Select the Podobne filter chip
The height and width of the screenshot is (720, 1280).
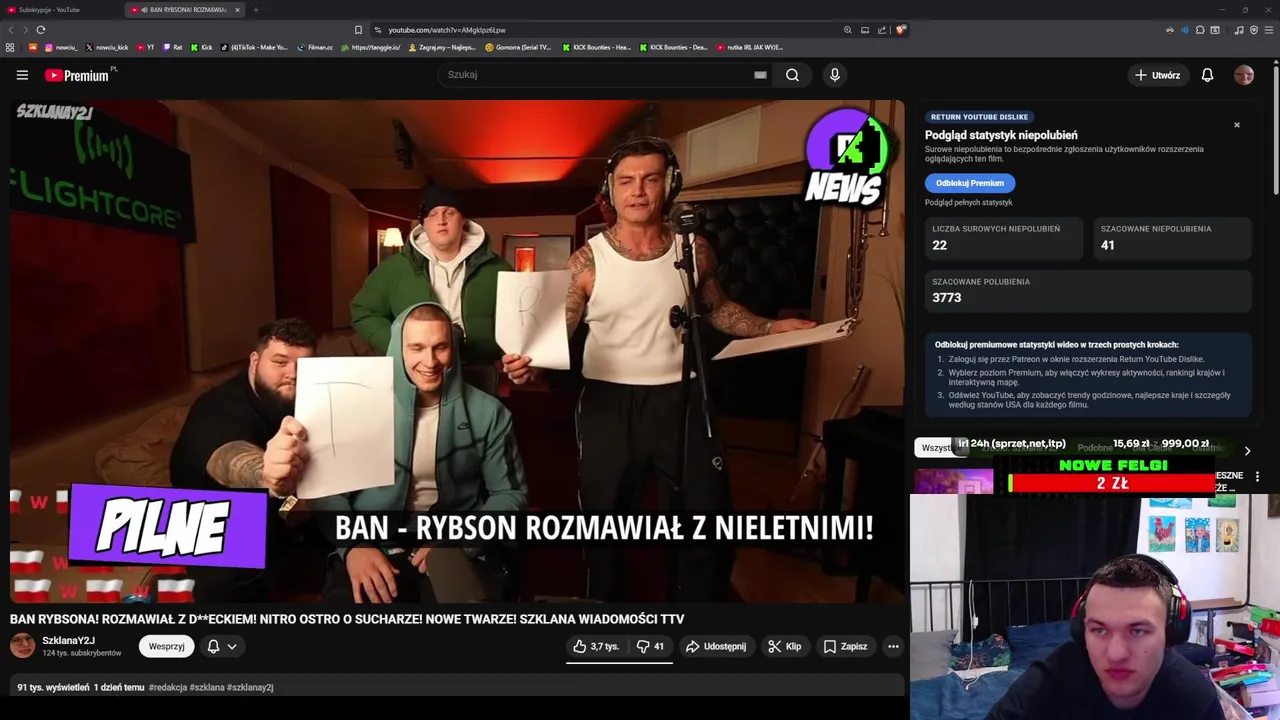coord(1095,448)
